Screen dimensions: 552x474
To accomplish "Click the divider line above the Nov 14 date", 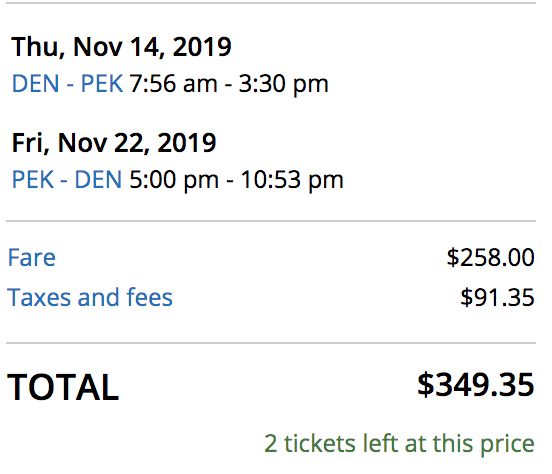I will click(x=271, y=3).
